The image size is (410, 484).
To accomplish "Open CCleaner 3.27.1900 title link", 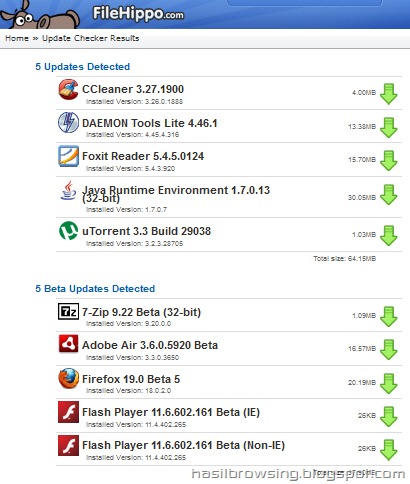I will (x=133, y=89).
